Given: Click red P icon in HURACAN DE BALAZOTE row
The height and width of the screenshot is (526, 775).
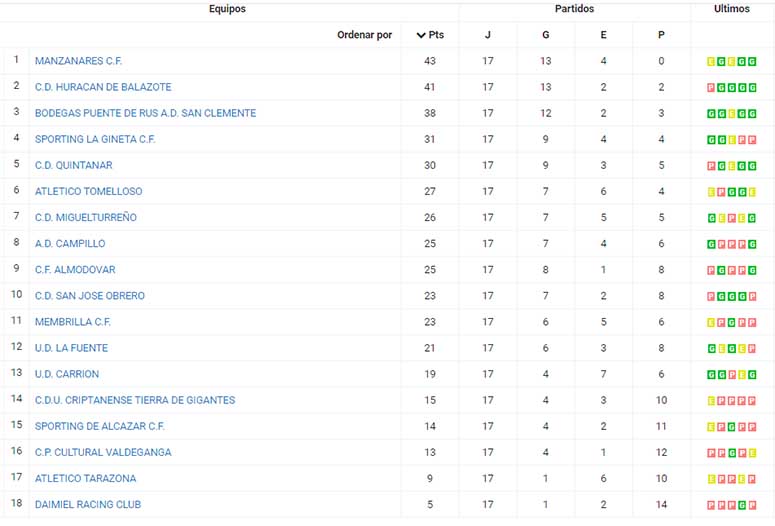Looking at the screenshot, I should [711, 88].
